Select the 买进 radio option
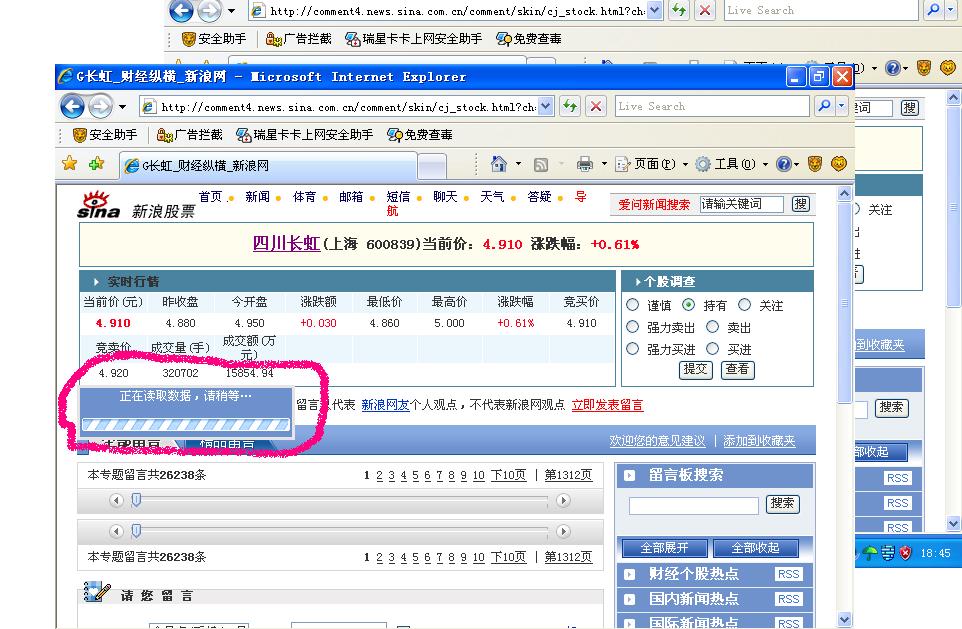 point(712,349)
